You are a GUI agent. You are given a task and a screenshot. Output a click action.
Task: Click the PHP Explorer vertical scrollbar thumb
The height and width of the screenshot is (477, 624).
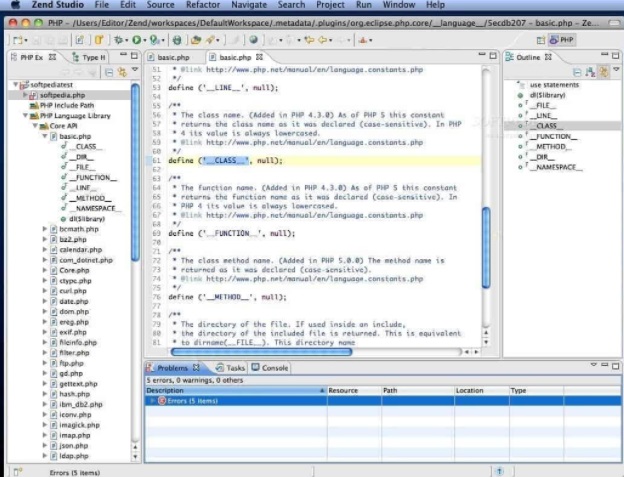click(135, 172)
